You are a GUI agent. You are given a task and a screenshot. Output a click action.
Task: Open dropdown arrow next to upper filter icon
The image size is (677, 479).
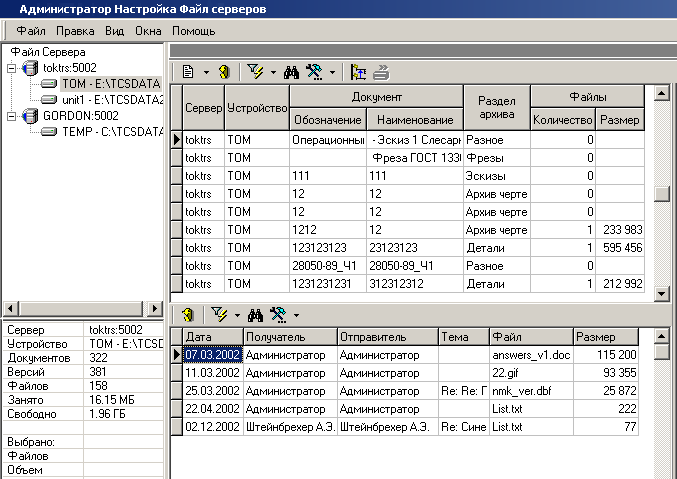[271, 73]
